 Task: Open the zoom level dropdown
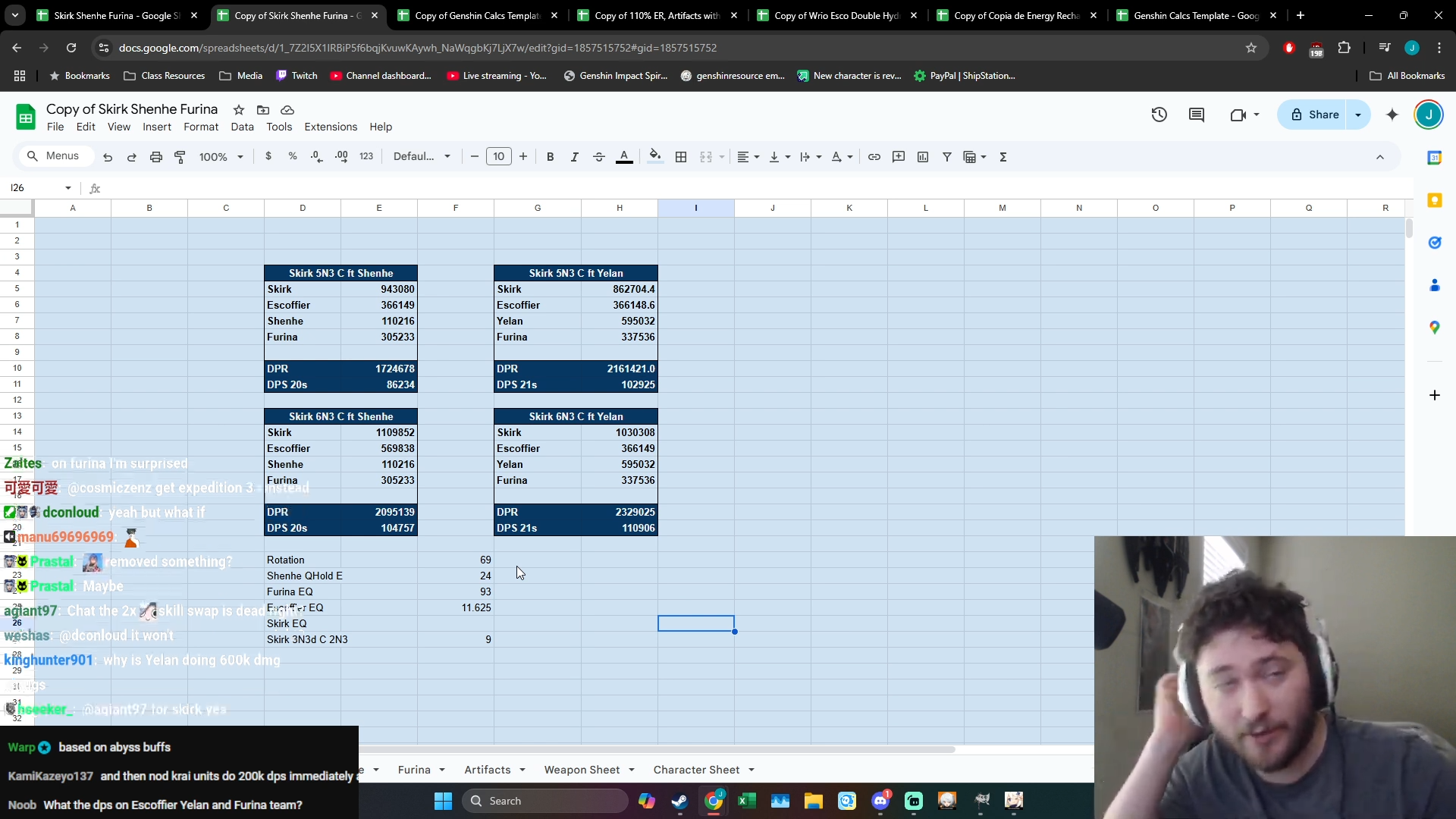pos(221,157)
